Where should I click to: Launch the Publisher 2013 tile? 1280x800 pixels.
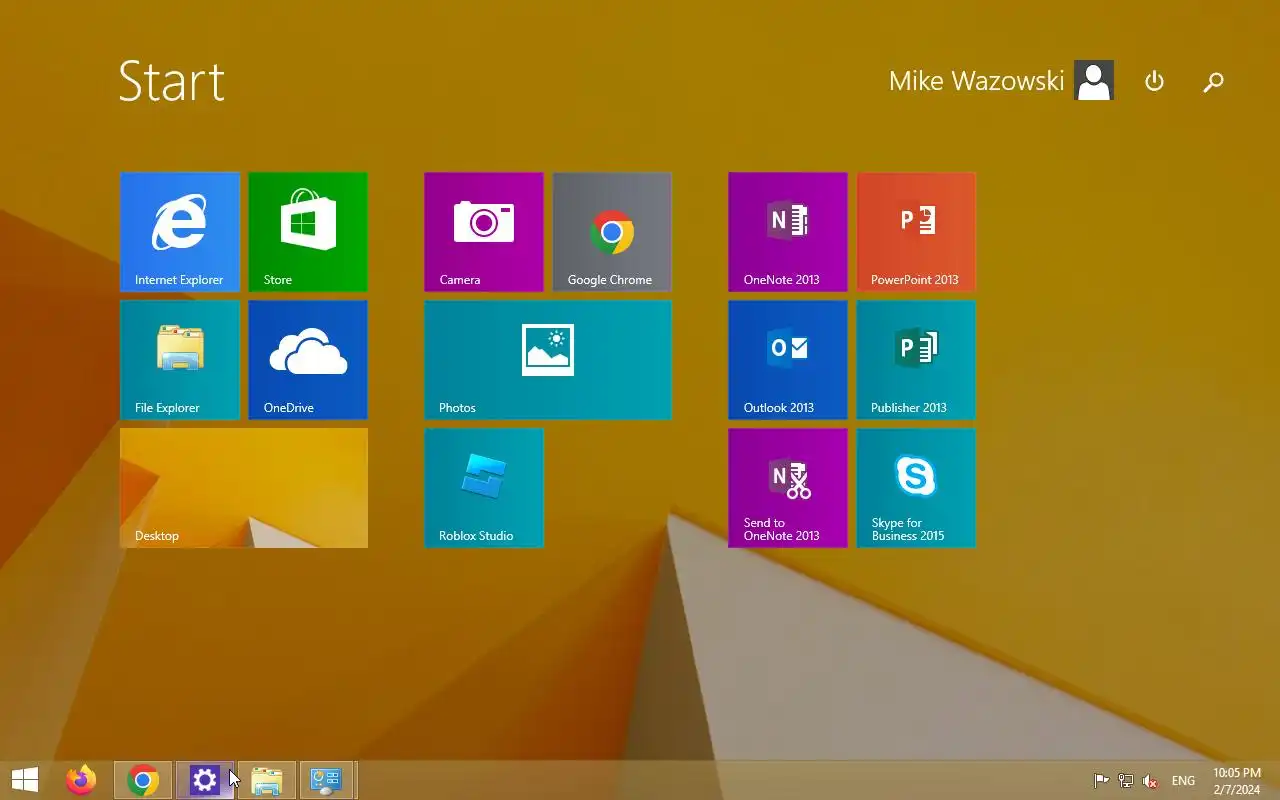pyautogui.click(x=916, y=360)
